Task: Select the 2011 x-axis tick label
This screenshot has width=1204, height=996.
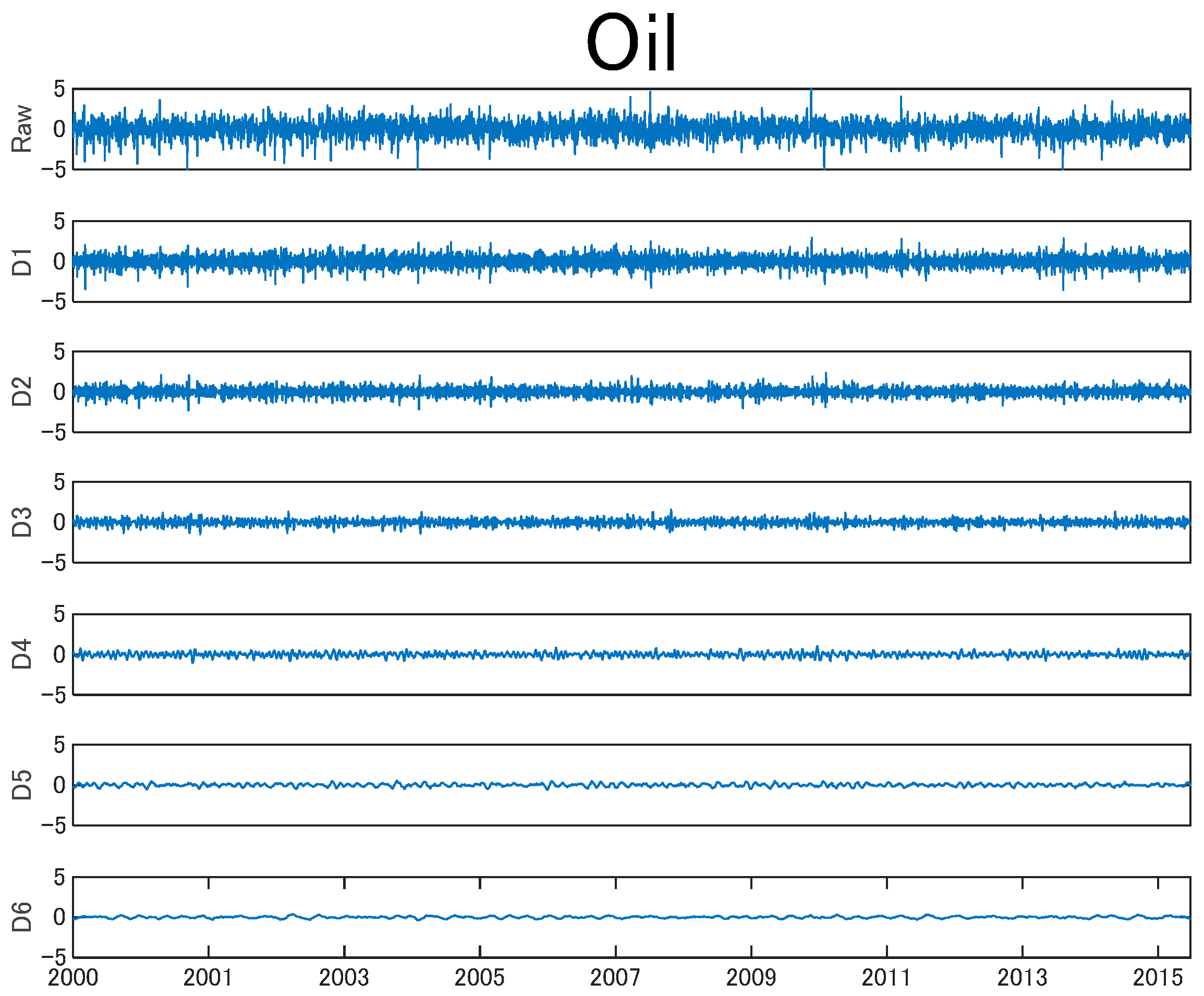Action: click(x=886, y=978)
